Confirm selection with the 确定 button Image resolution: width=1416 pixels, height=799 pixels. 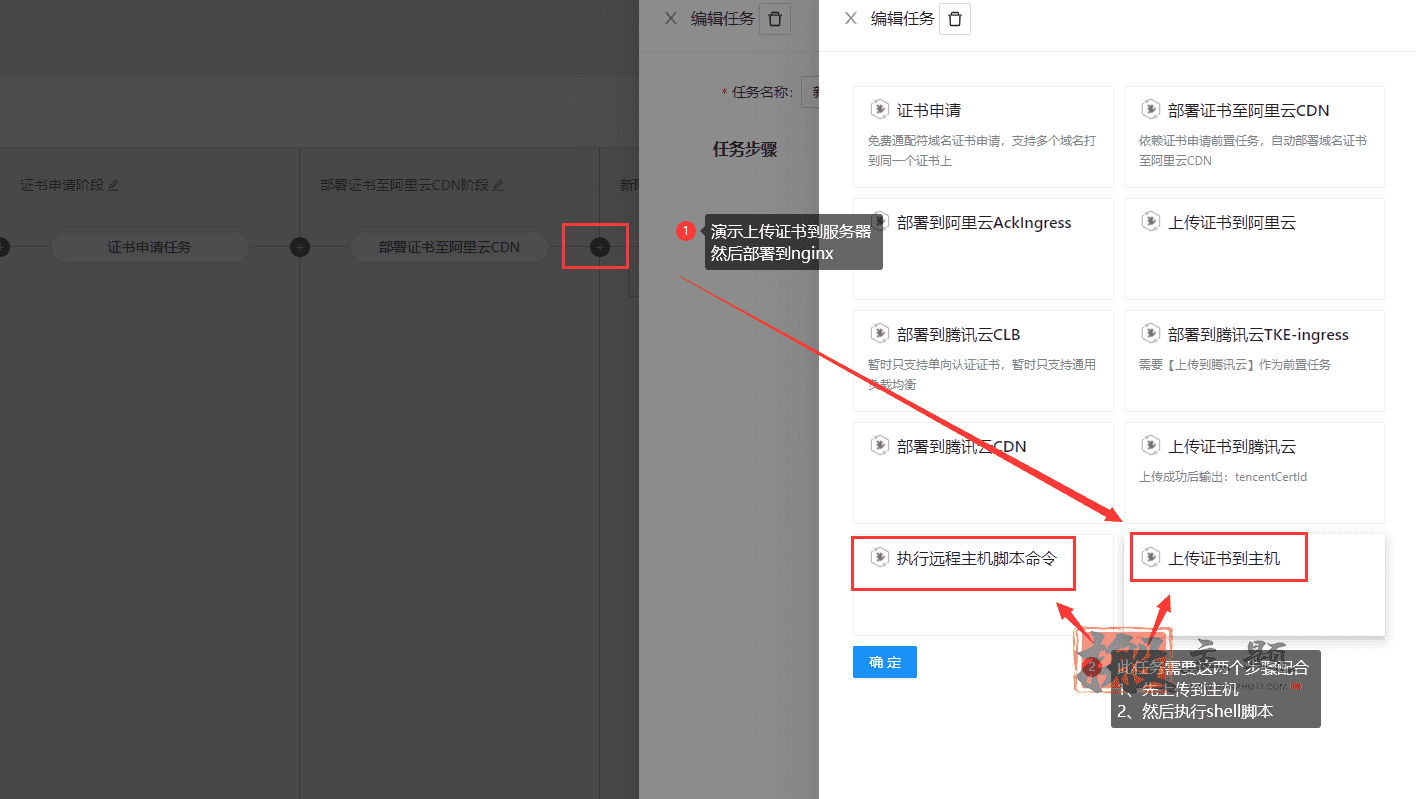tap(885, 662)
